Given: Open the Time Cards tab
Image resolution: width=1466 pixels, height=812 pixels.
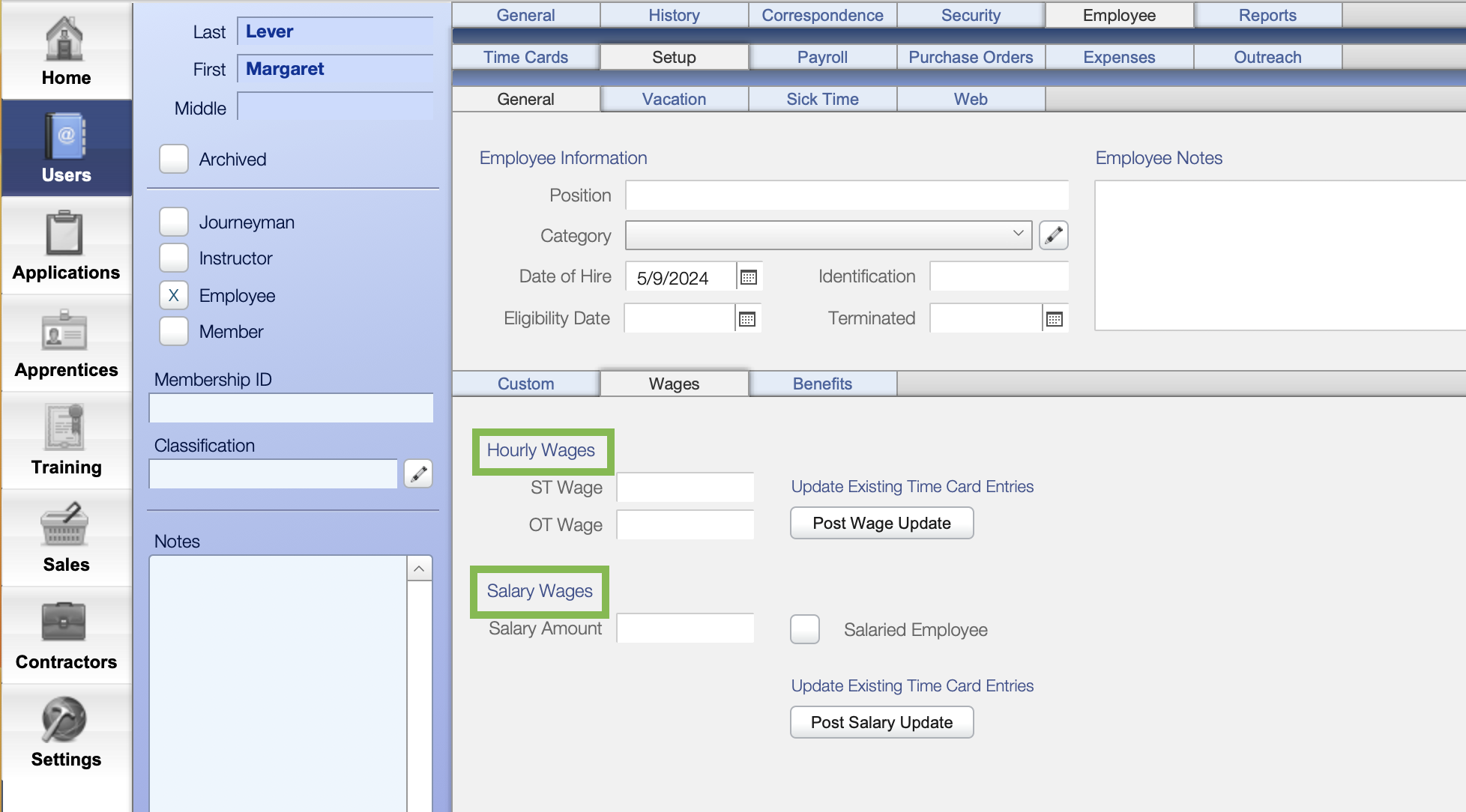Looking at the screenshot, I should 525,57.
